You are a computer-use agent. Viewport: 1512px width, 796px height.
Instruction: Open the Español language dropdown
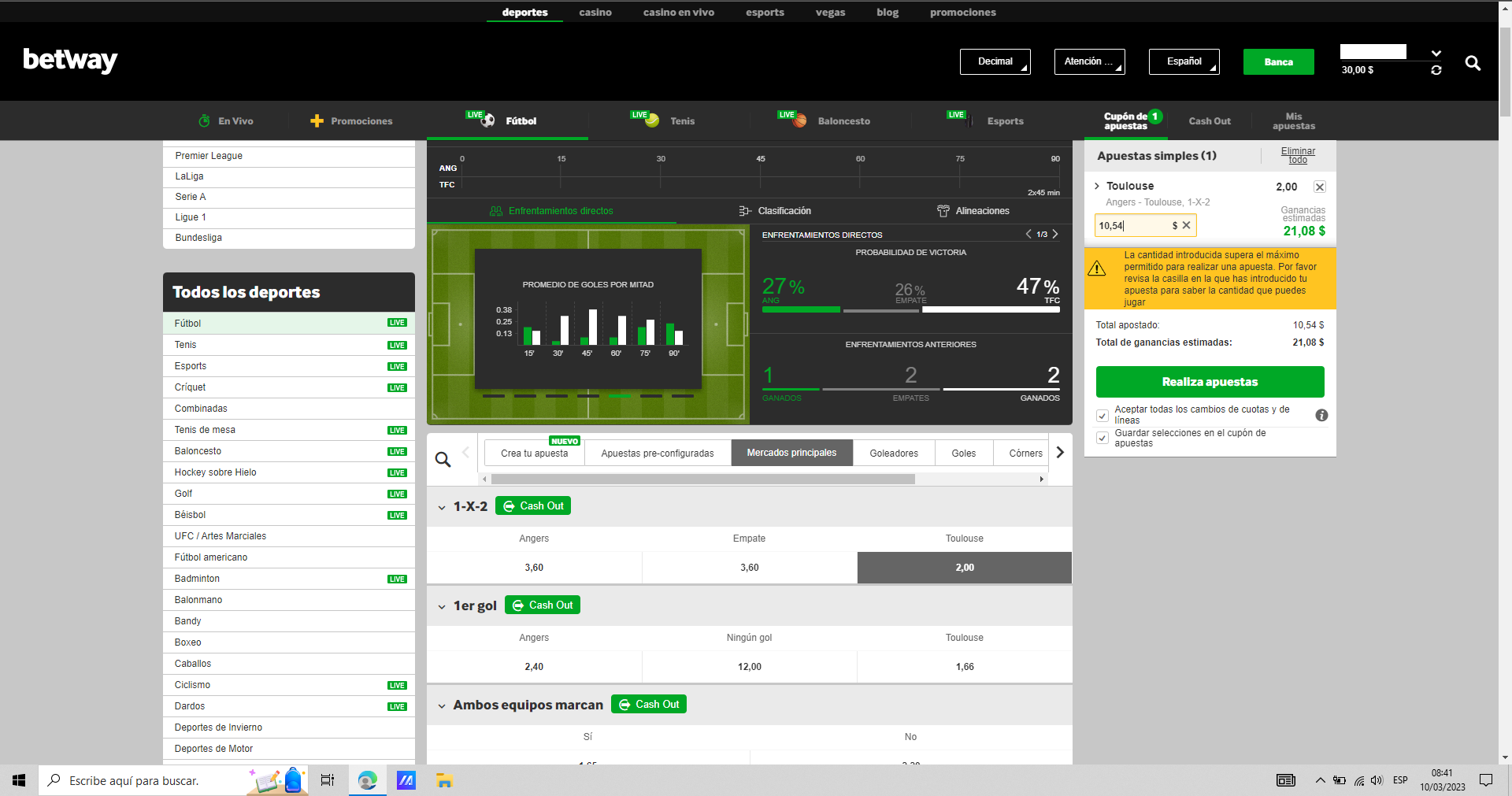pos(1184,61)
